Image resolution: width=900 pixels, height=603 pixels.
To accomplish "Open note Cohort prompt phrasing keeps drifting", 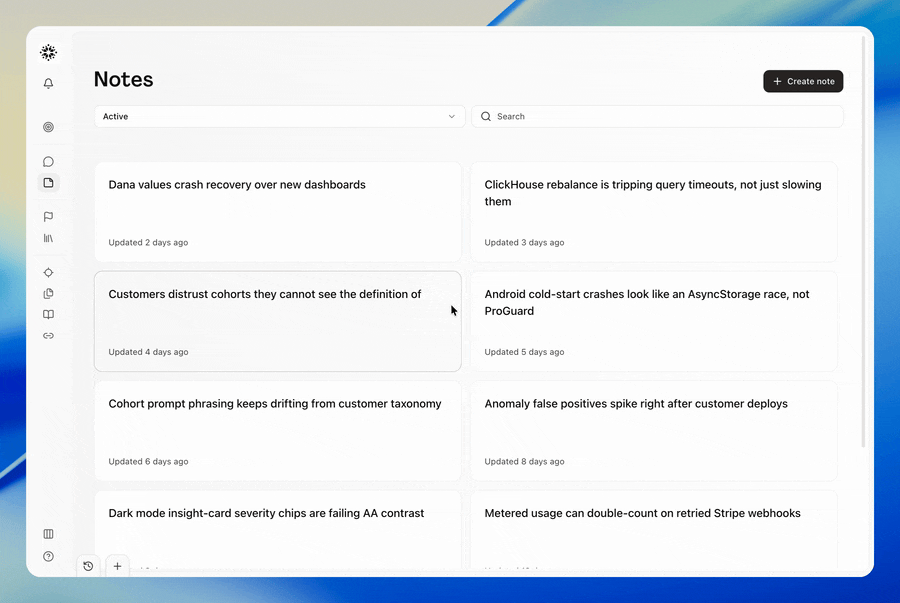I will 278,431.
